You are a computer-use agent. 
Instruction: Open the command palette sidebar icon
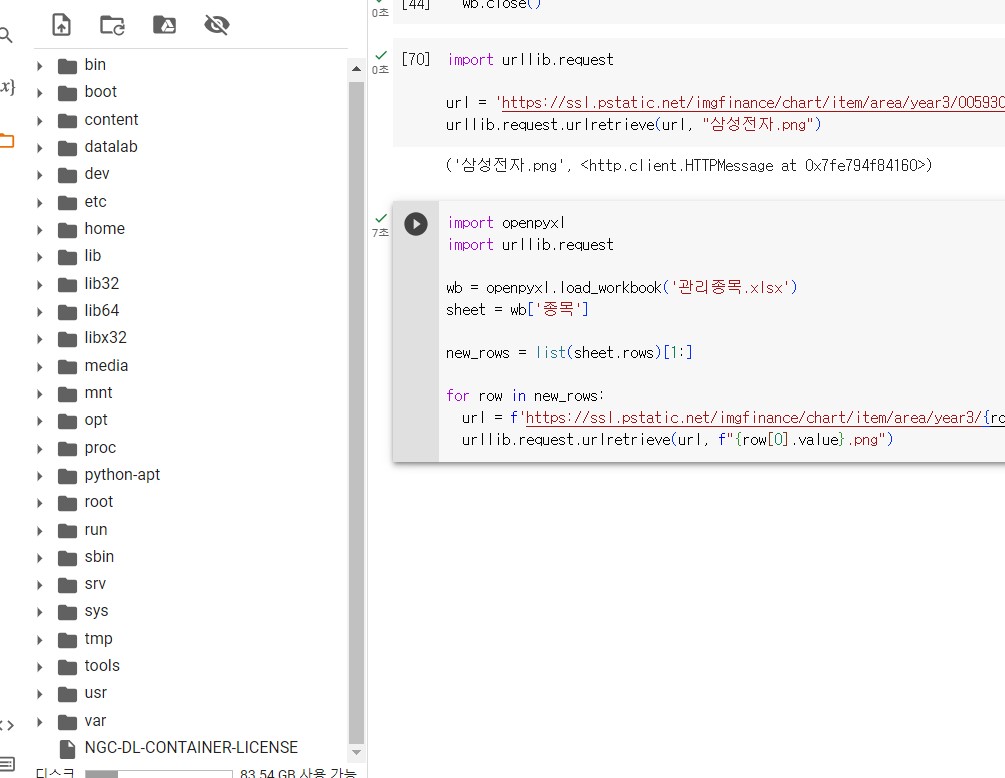pos(6,764)
